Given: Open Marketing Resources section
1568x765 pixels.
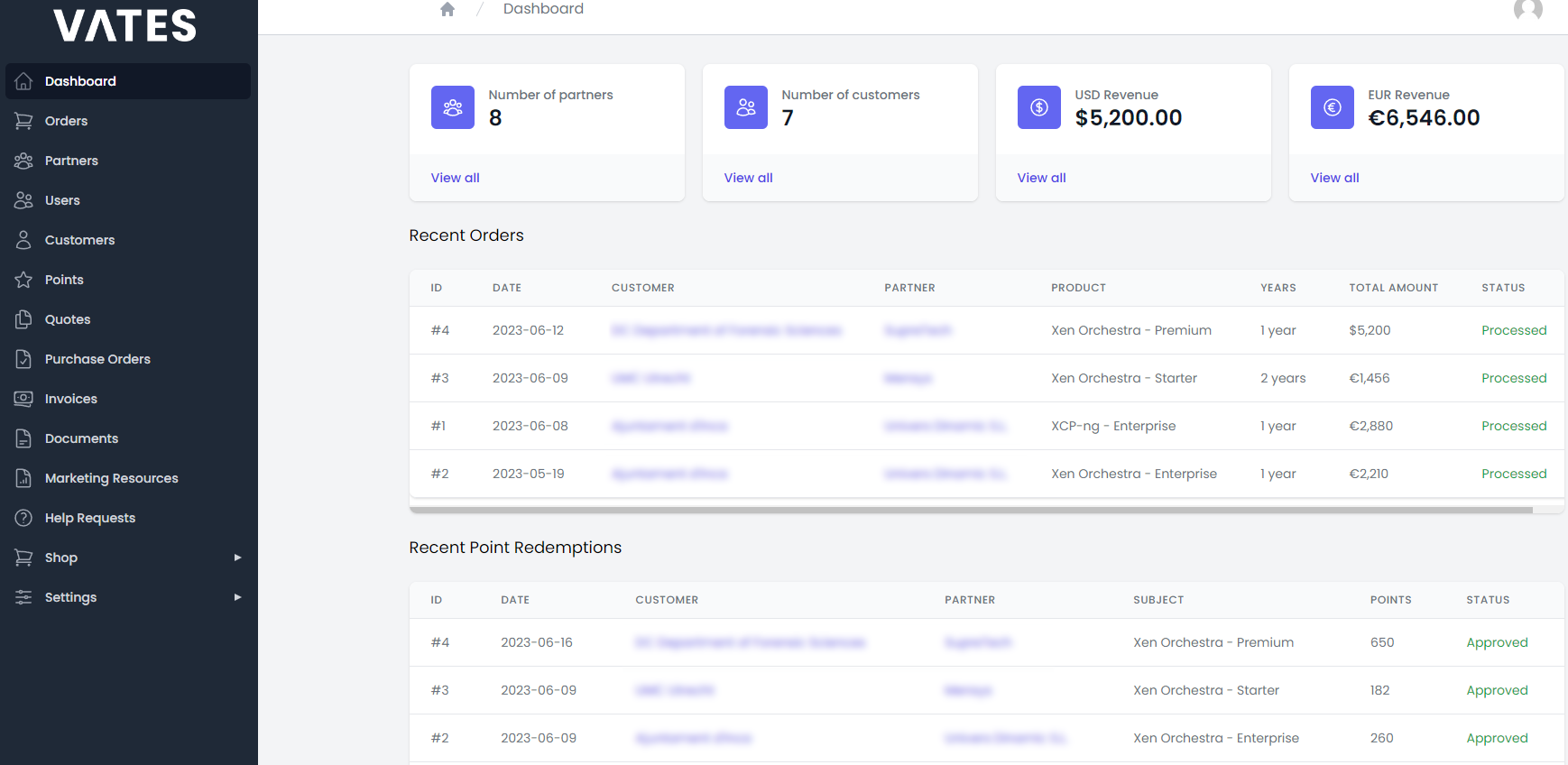Looking at the screenshot, I should (128, 478).
